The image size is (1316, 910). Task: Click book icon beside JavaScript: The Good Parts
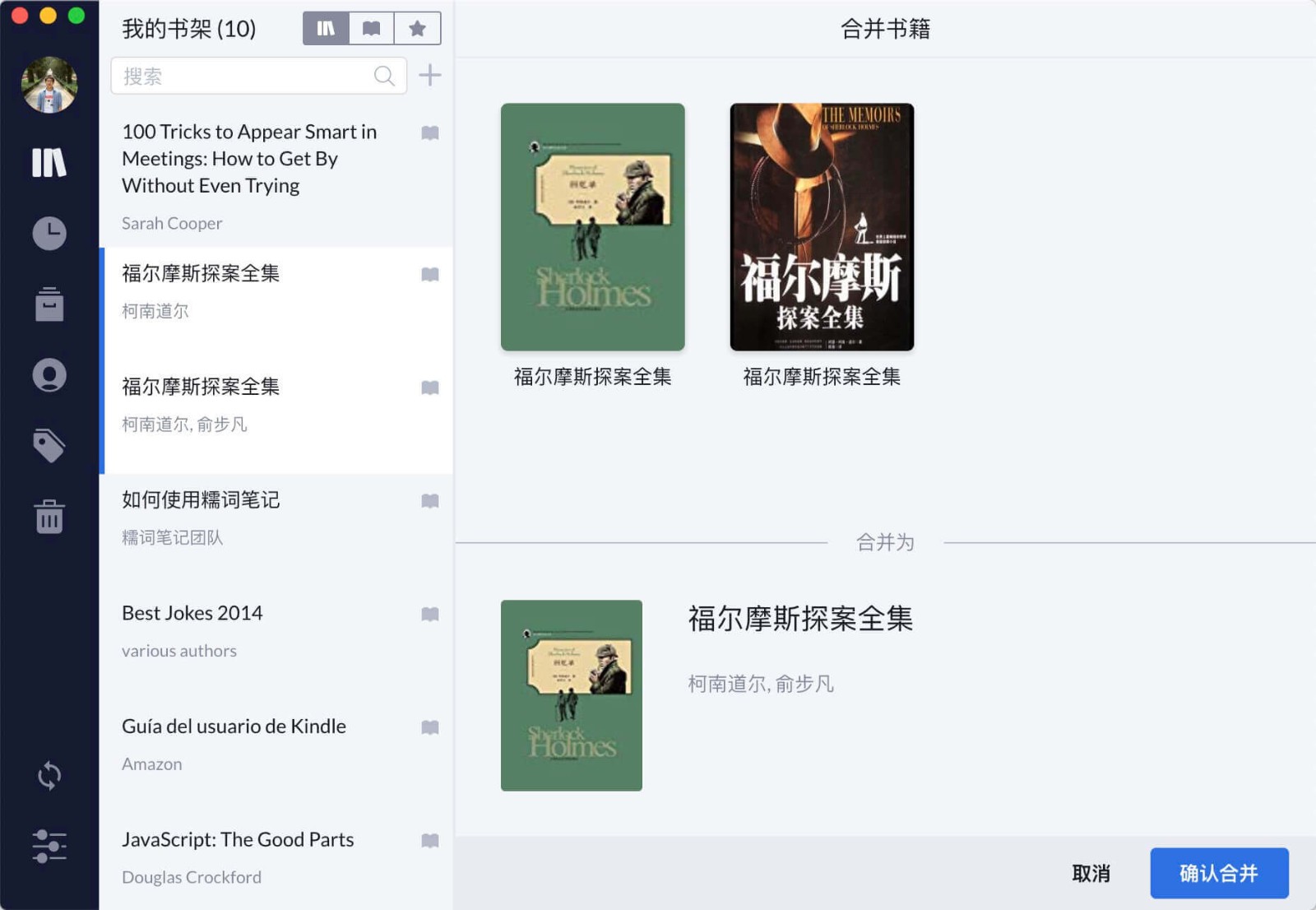430,840
